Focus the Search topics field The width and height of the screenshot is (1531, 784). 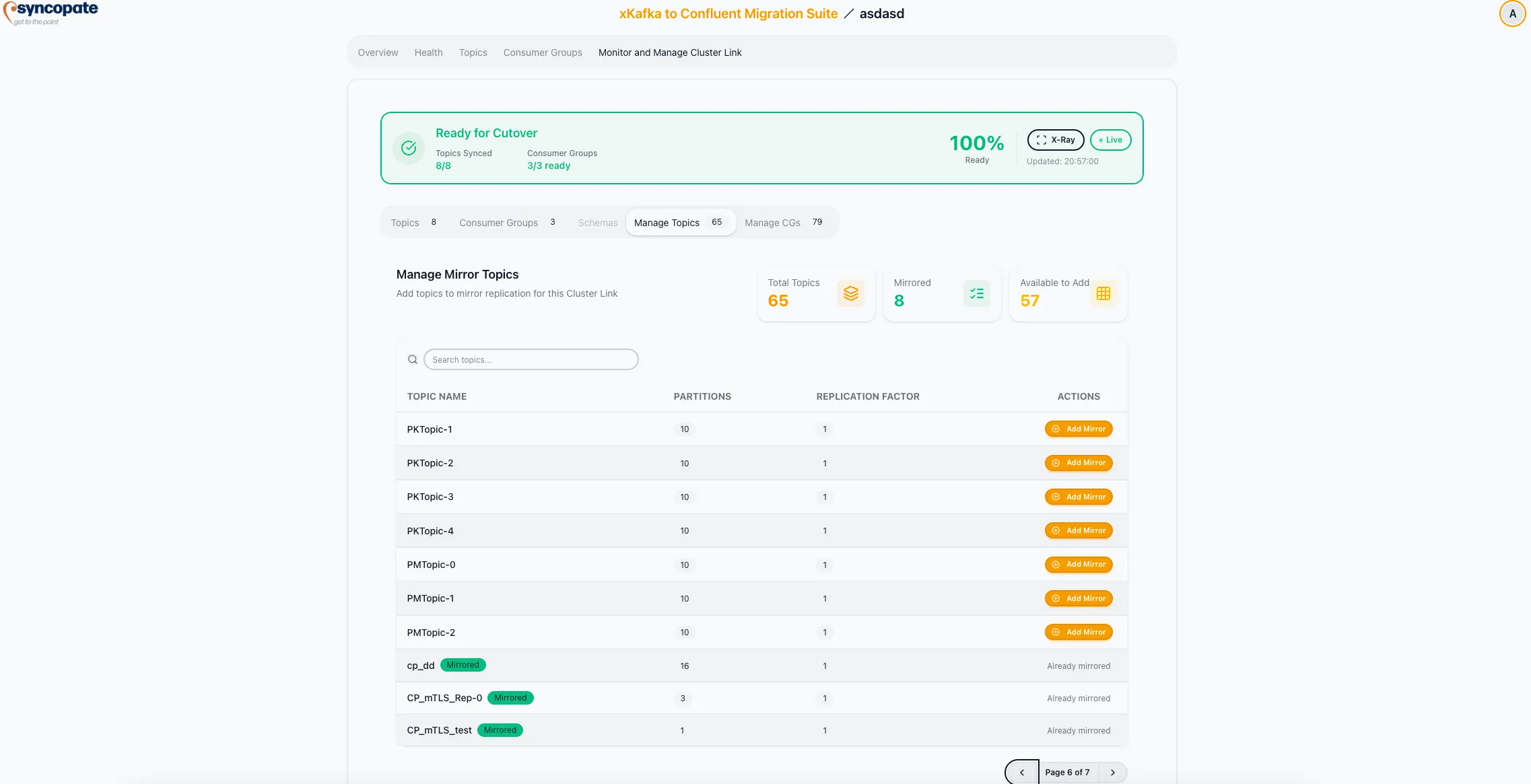click(531, 359)
